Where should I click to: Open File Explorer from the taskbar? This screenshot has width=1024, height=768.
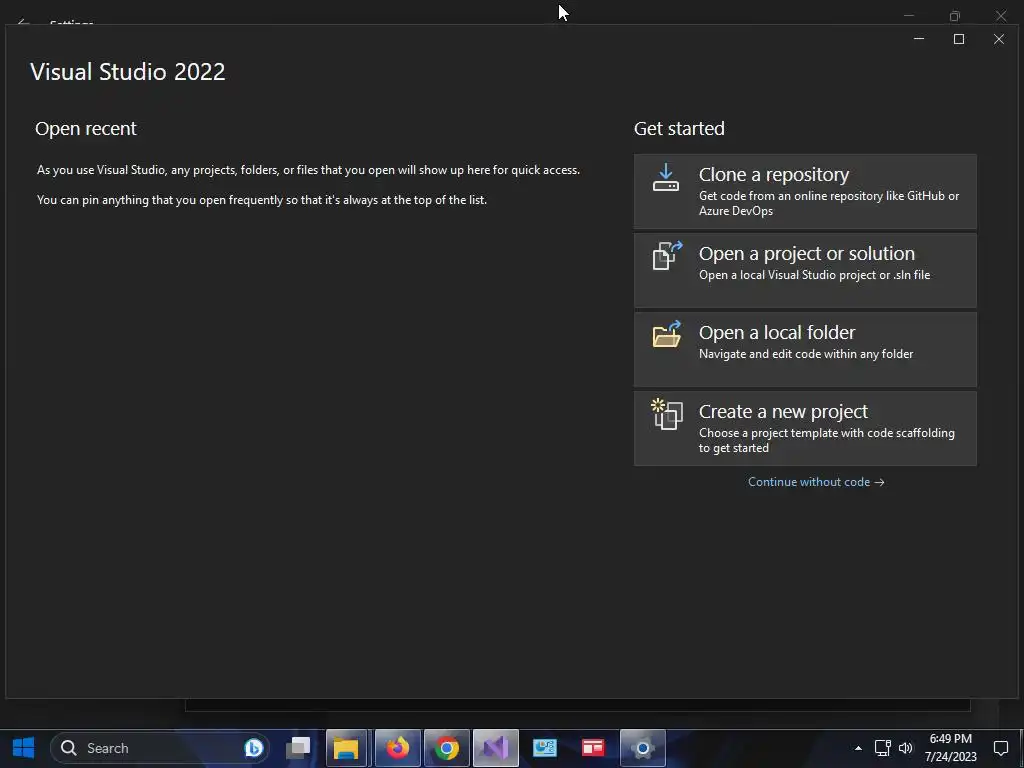[x=347, y=748]
